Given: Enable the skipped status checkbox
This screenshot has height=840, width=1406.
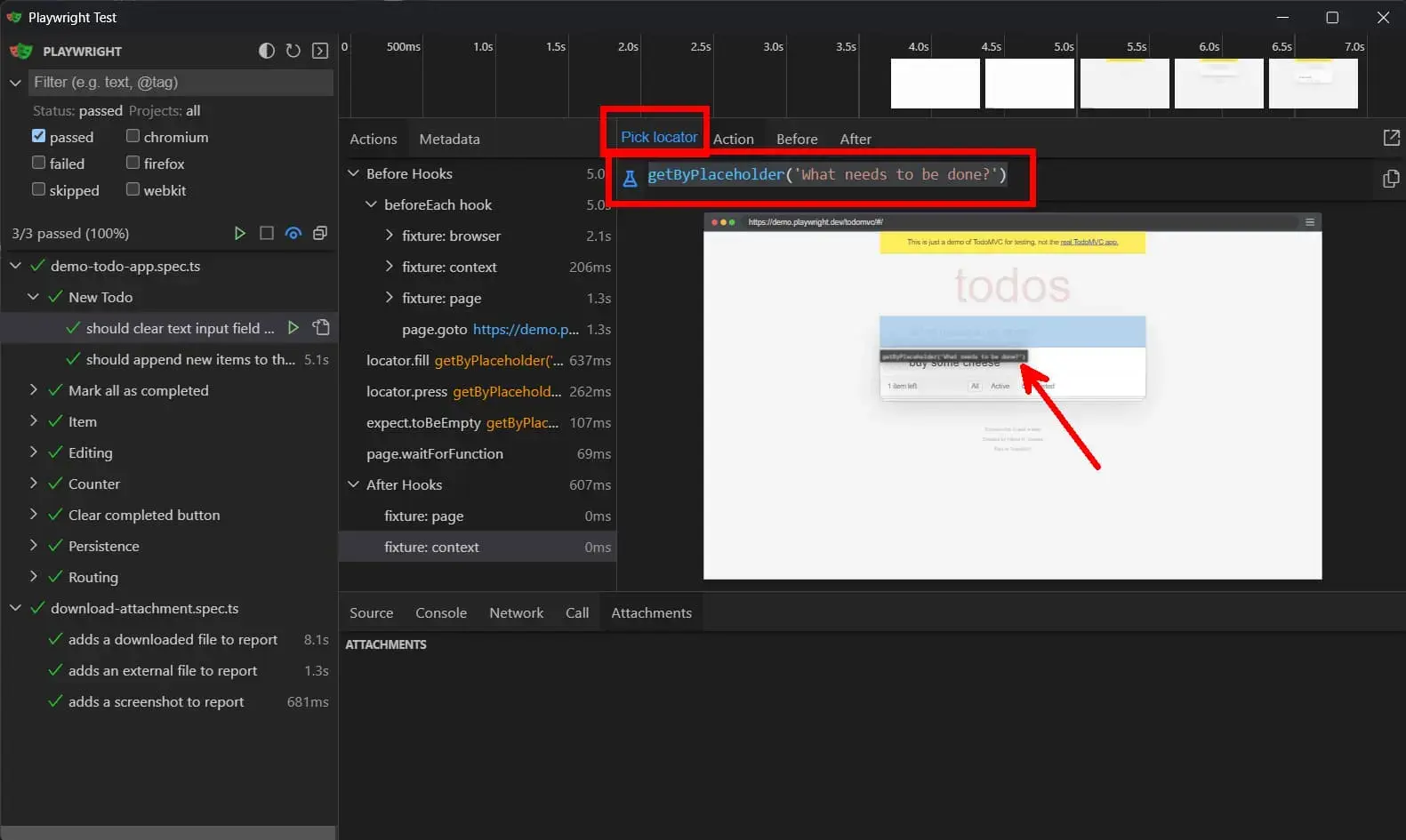Looking at the screenshot, I should [38, 189].
